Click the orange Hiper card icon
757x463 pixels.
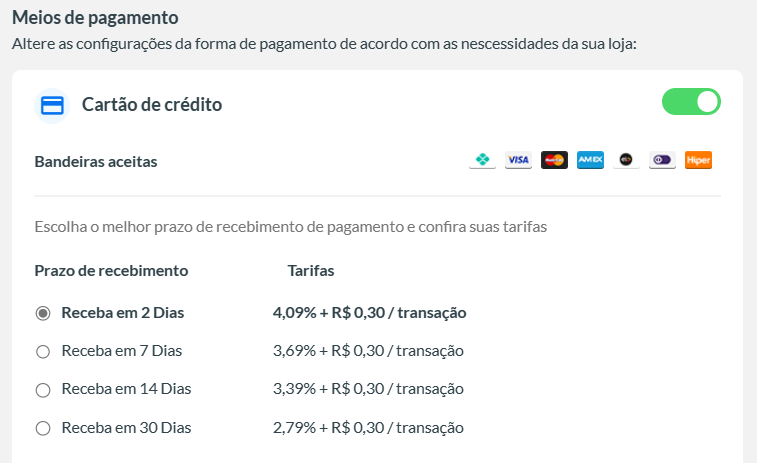point(698,160)
